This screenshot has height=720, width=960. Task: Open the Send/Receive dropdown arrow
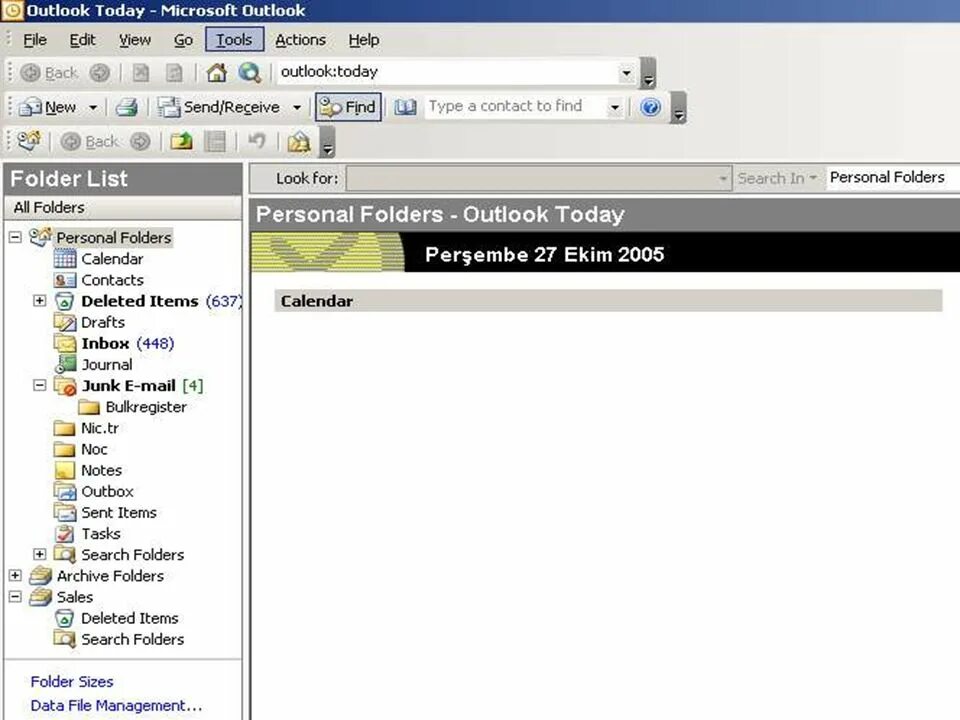click(x=297, y=108)
